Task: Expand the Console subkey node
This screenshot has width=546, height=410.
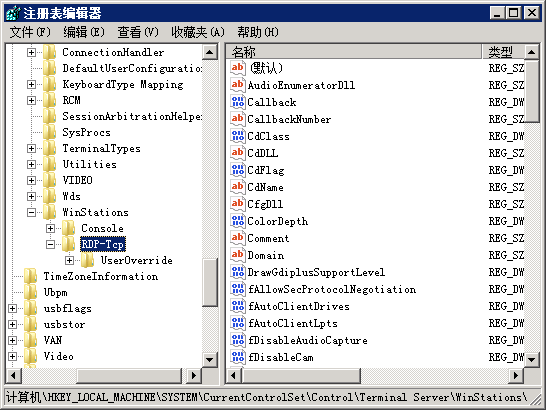Action: point(50,228)
